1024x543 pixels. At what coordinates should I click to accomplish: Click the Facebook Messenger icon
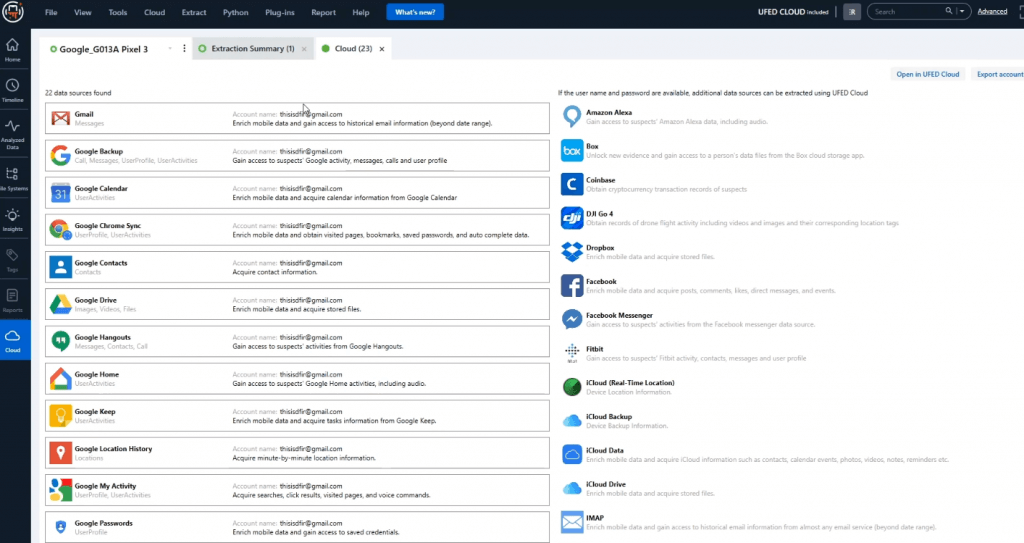(x=572, y=319)
